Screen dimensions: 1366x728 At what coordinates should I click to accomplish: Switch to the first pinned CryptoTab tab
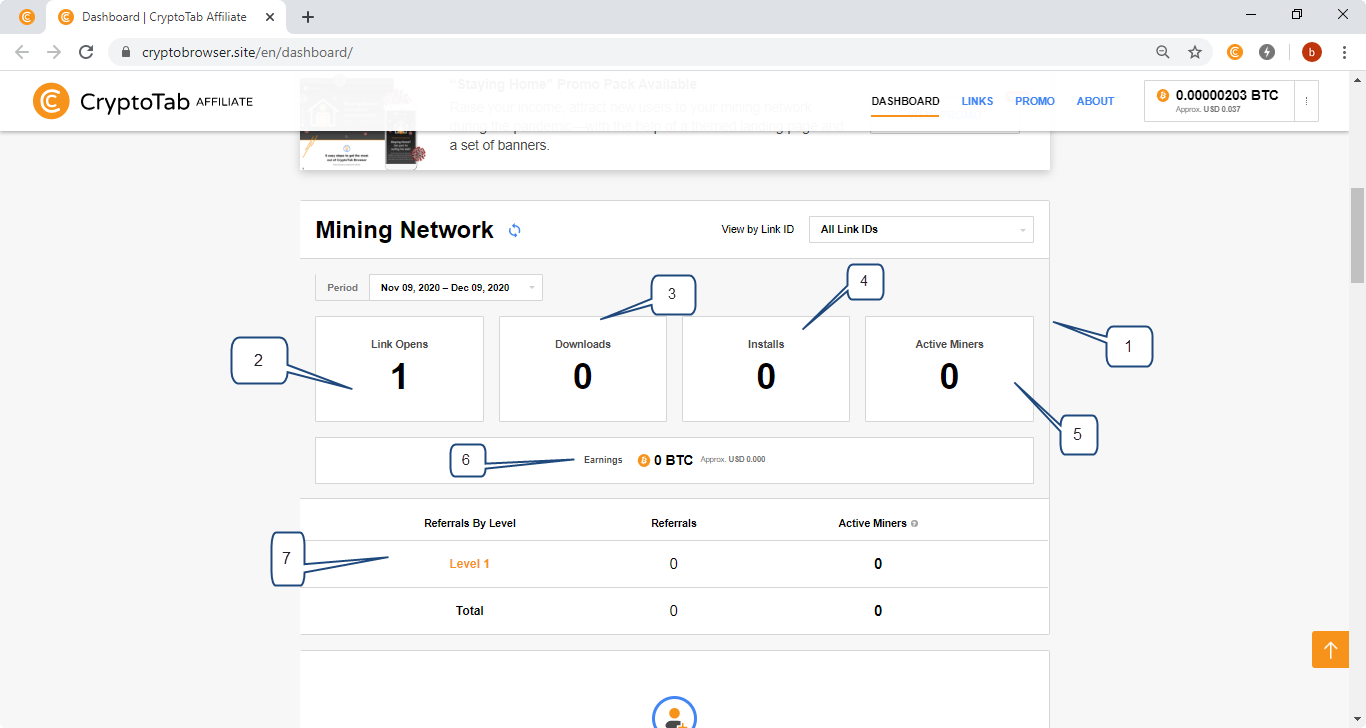pos(27,17)
